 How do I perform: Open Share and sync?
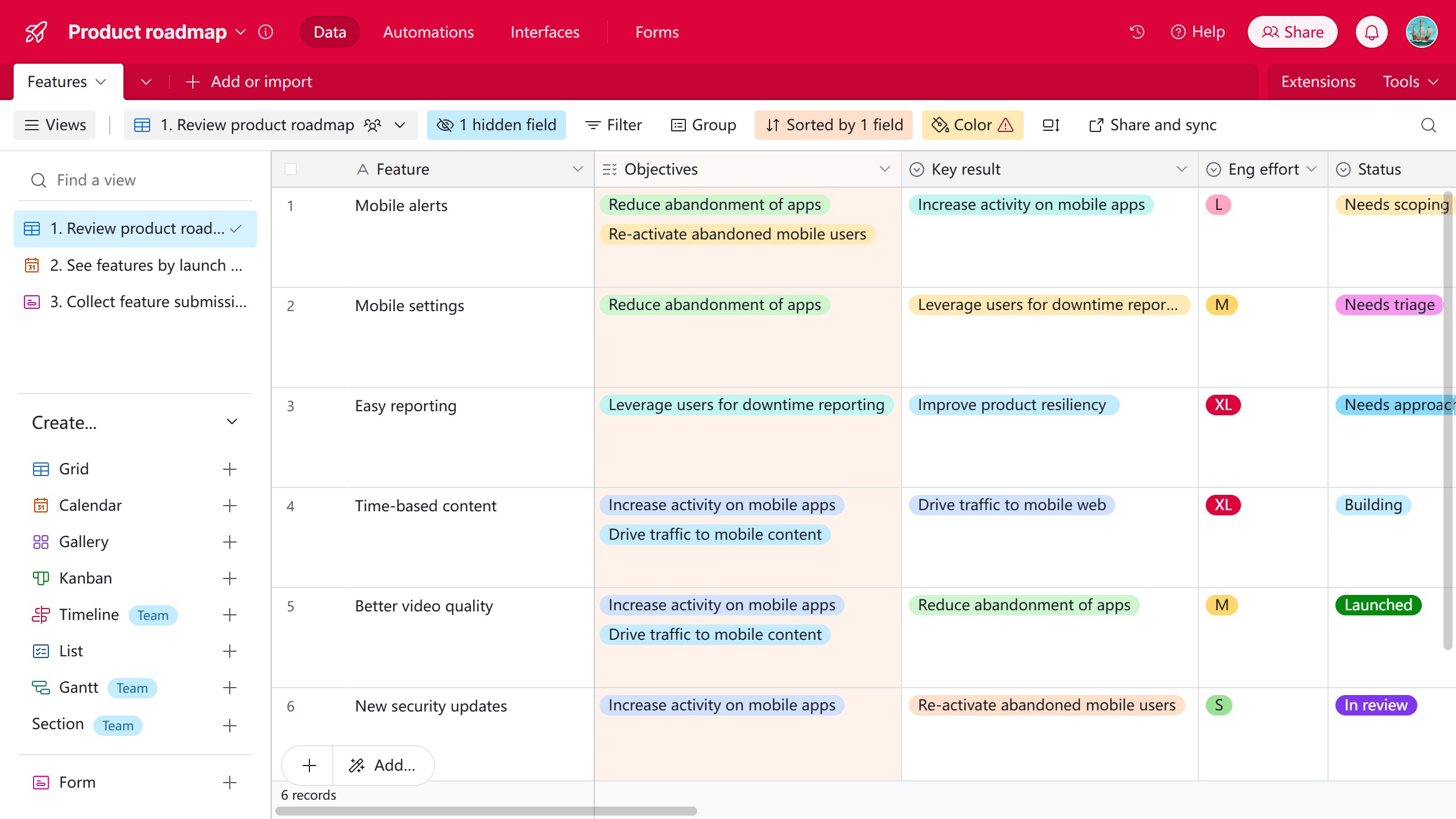pyautogui.click(x=1152, y=125)
